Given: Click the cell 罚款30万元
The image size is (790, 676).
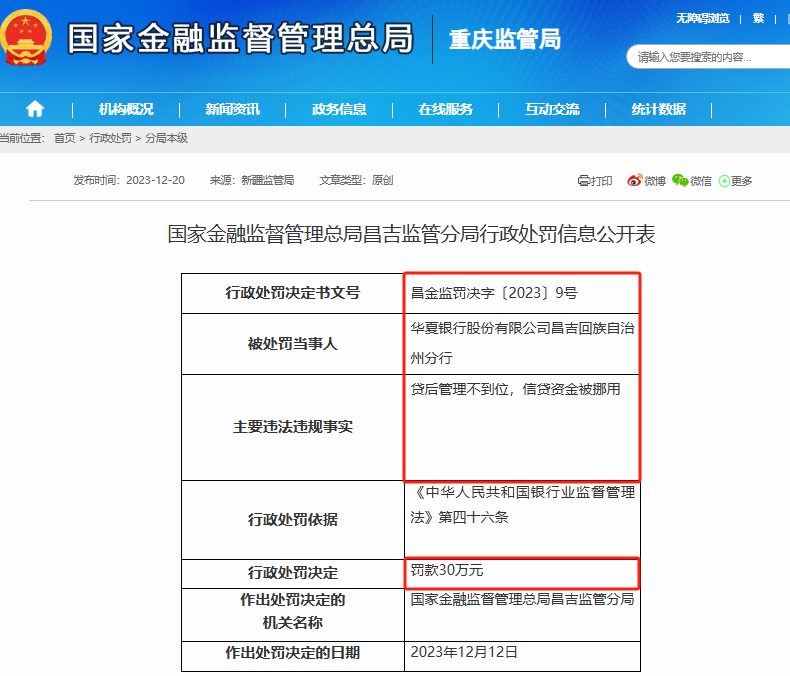Looking at the screenshot, I should coord(522,573).
